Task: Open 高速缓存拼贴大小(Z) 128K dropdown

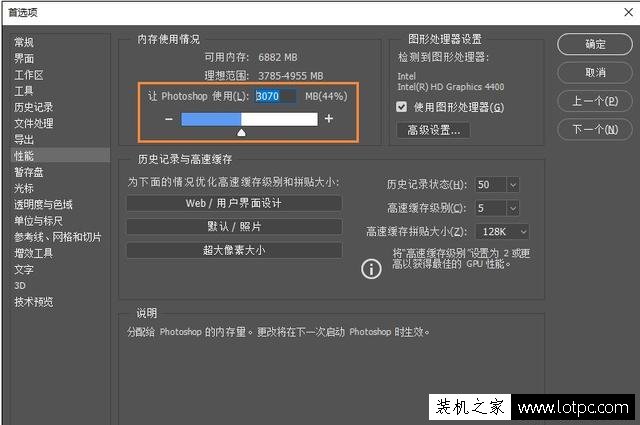Action: [x=502, y=232]
